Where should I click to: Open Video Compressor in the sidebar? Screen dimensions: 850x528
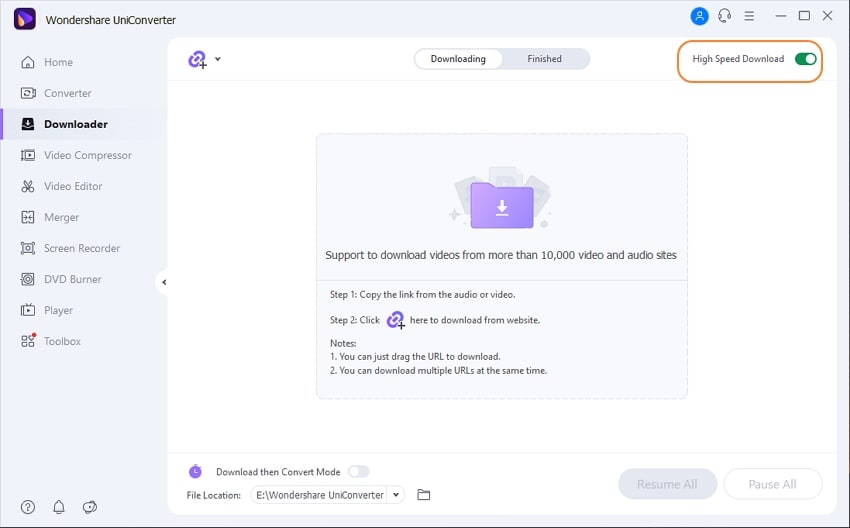(87, 155)
